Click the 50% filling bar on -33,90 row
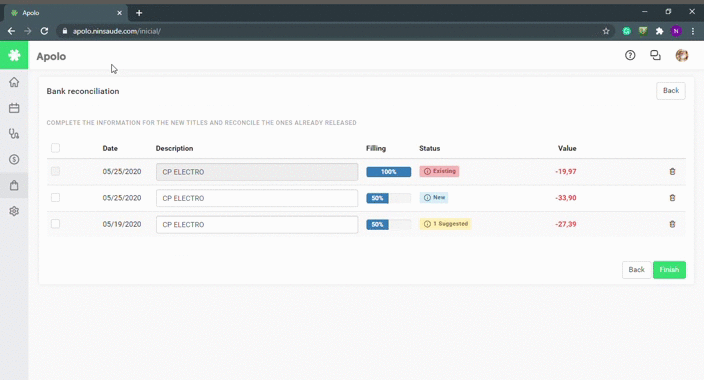 388,198
